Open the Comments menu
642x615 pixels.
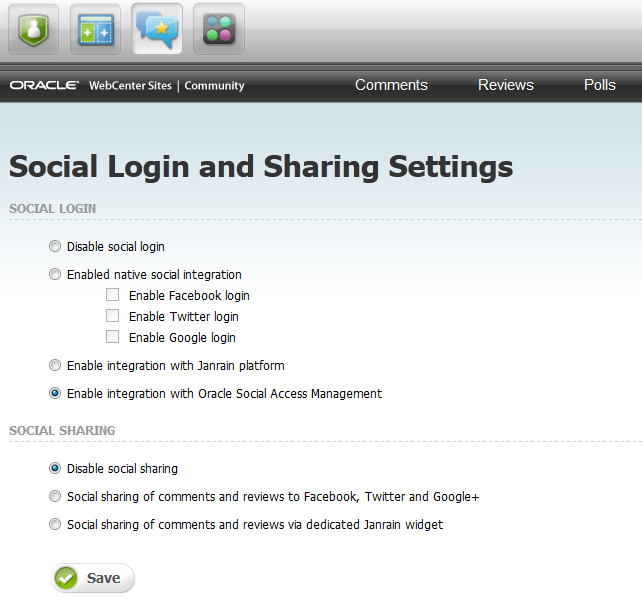(391, 85)
